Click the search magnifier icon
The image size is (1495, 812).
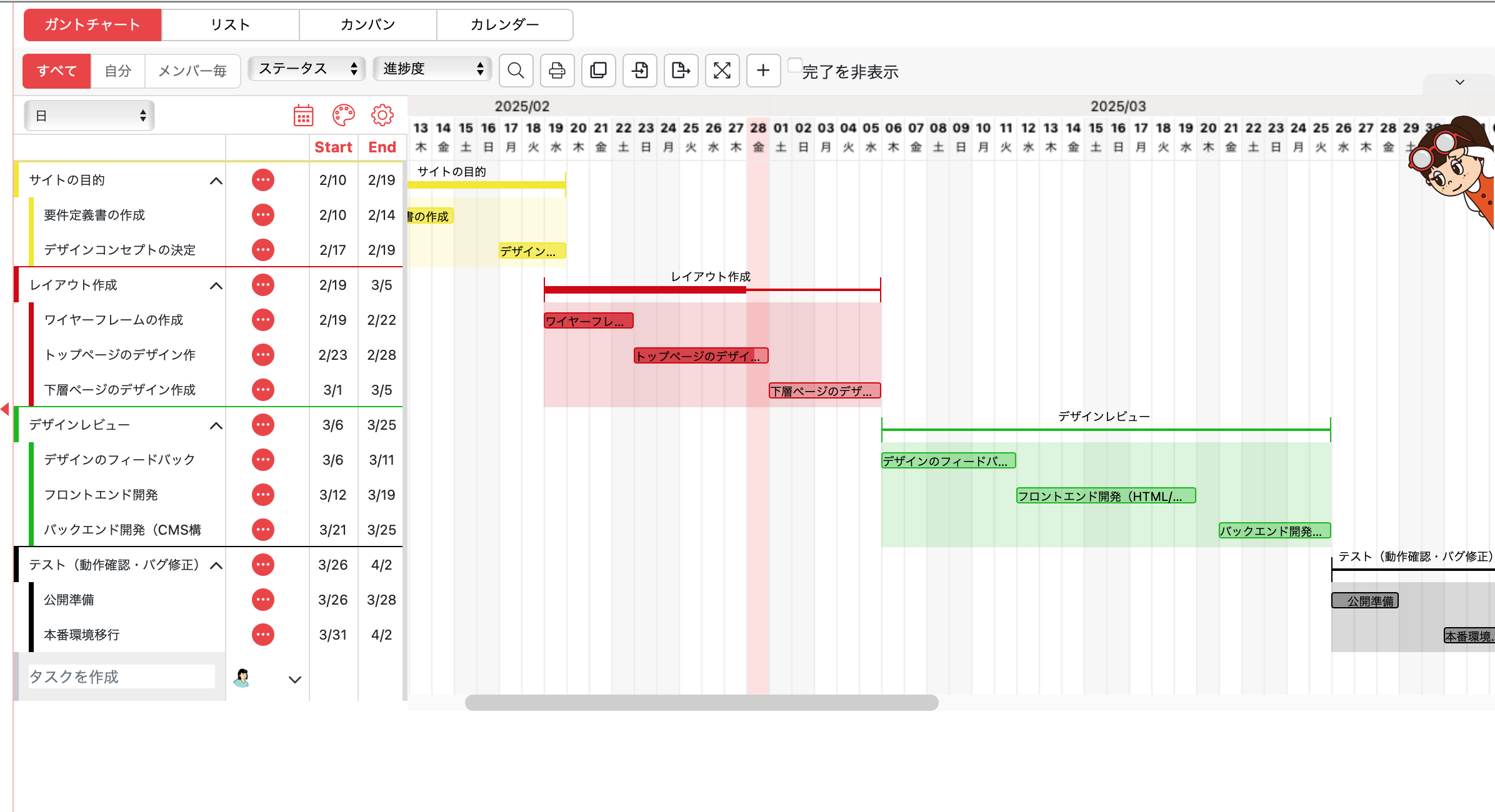516,71
